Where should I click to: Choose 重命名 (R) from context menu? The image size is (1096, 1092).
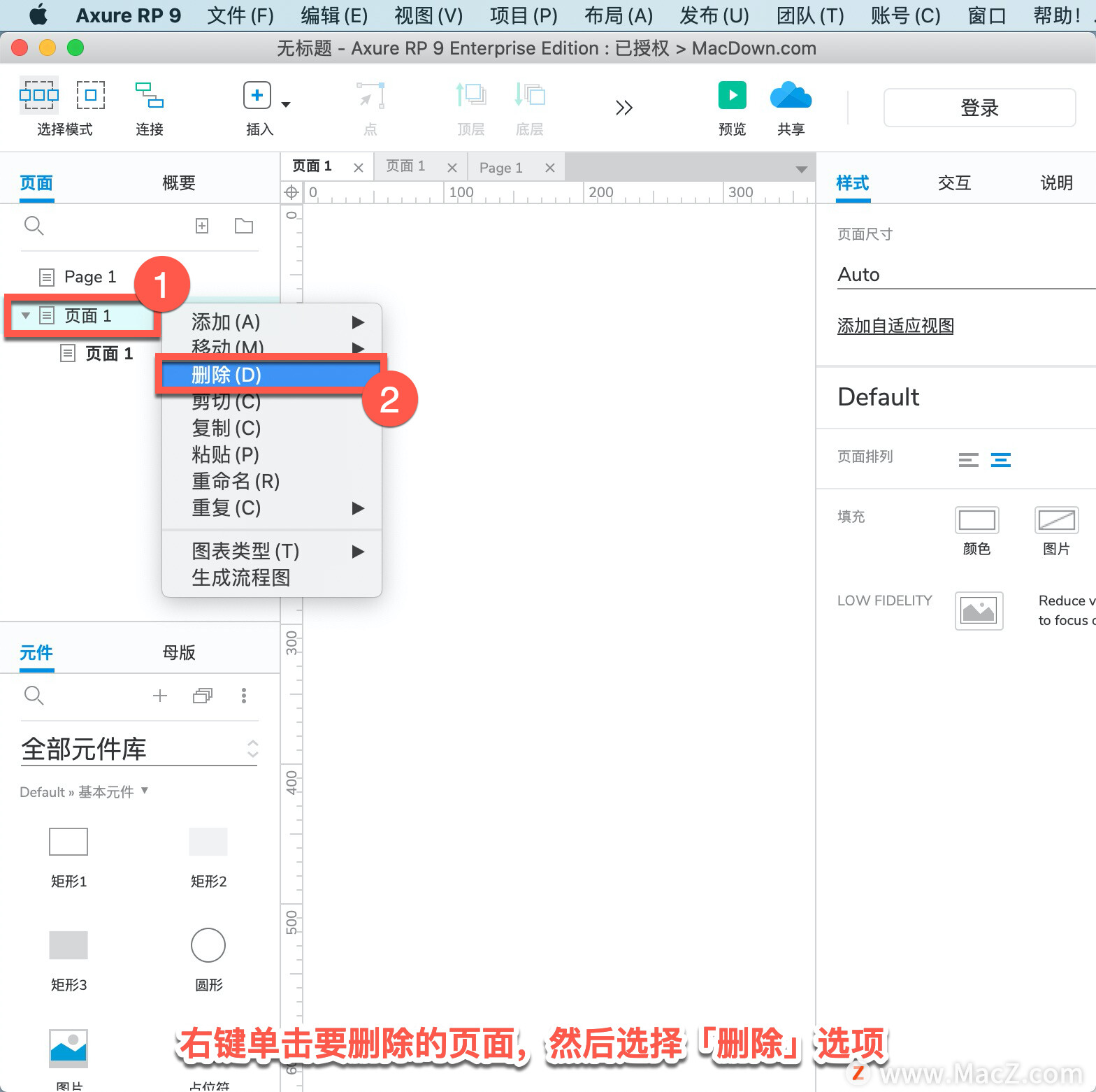tap(272, 481)
